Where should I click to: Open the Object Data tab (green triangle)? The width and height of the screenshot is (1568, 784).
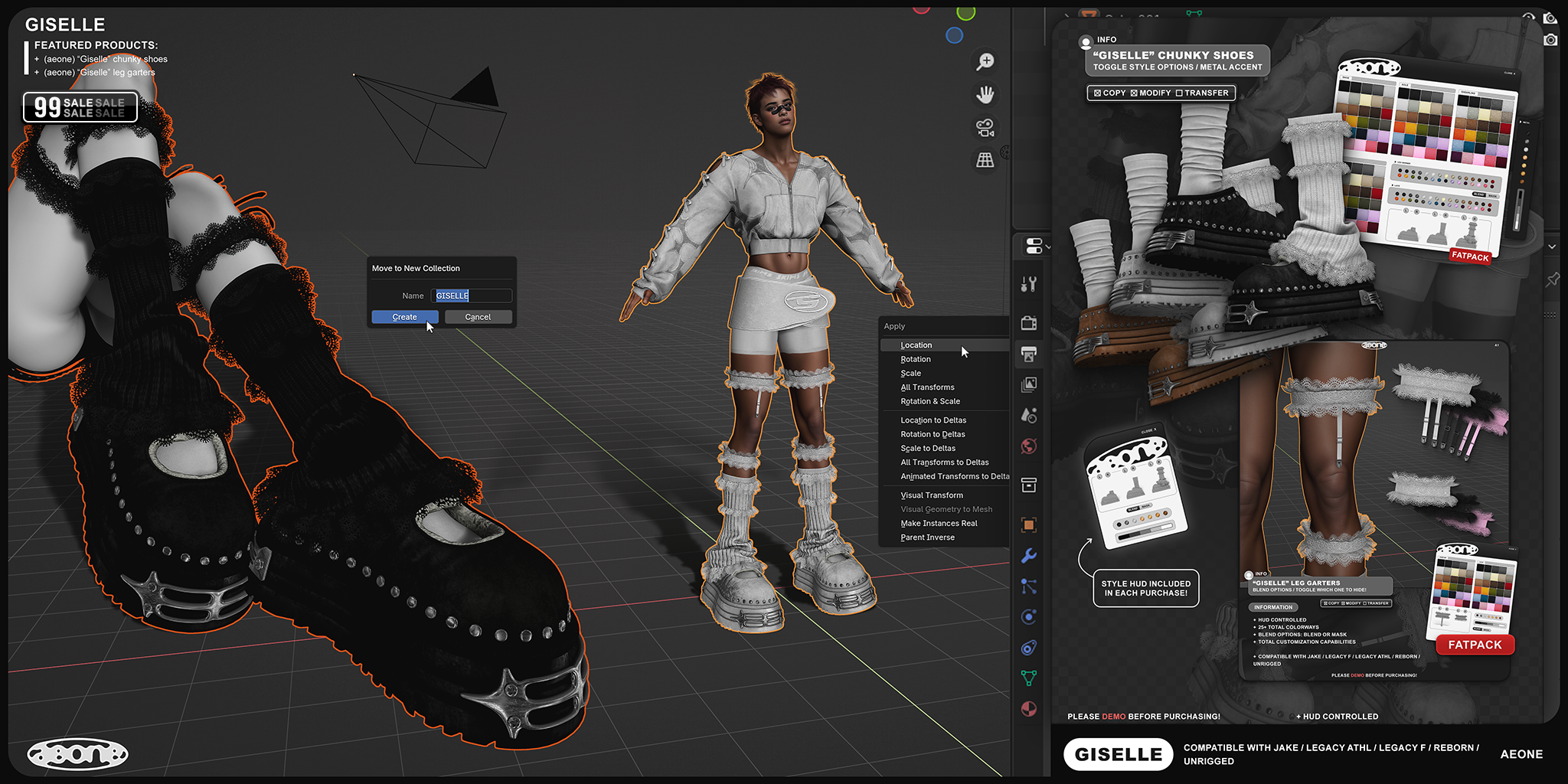(1029, 678)
